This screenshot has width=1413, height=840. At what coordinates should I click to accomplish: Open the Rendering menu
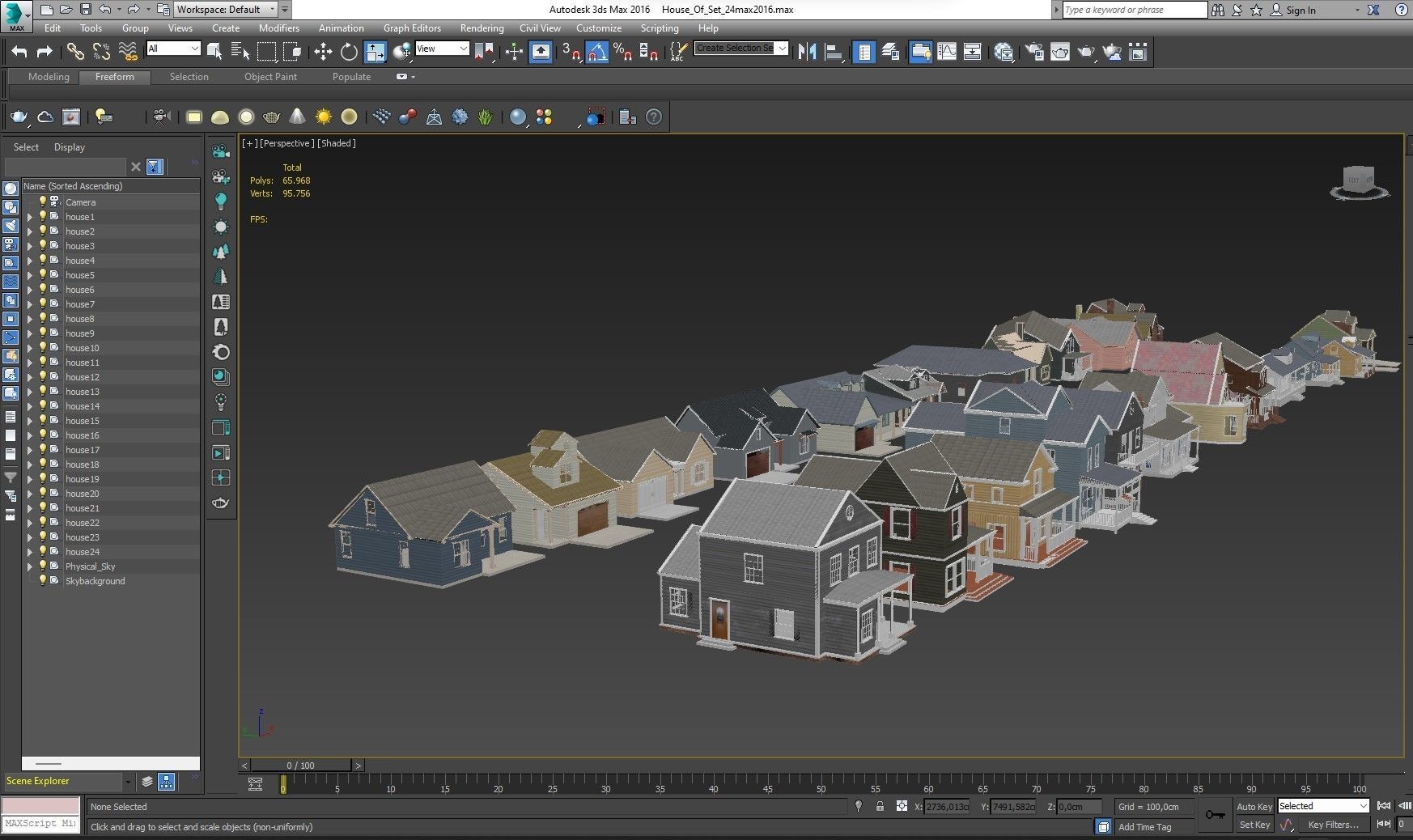482,28
